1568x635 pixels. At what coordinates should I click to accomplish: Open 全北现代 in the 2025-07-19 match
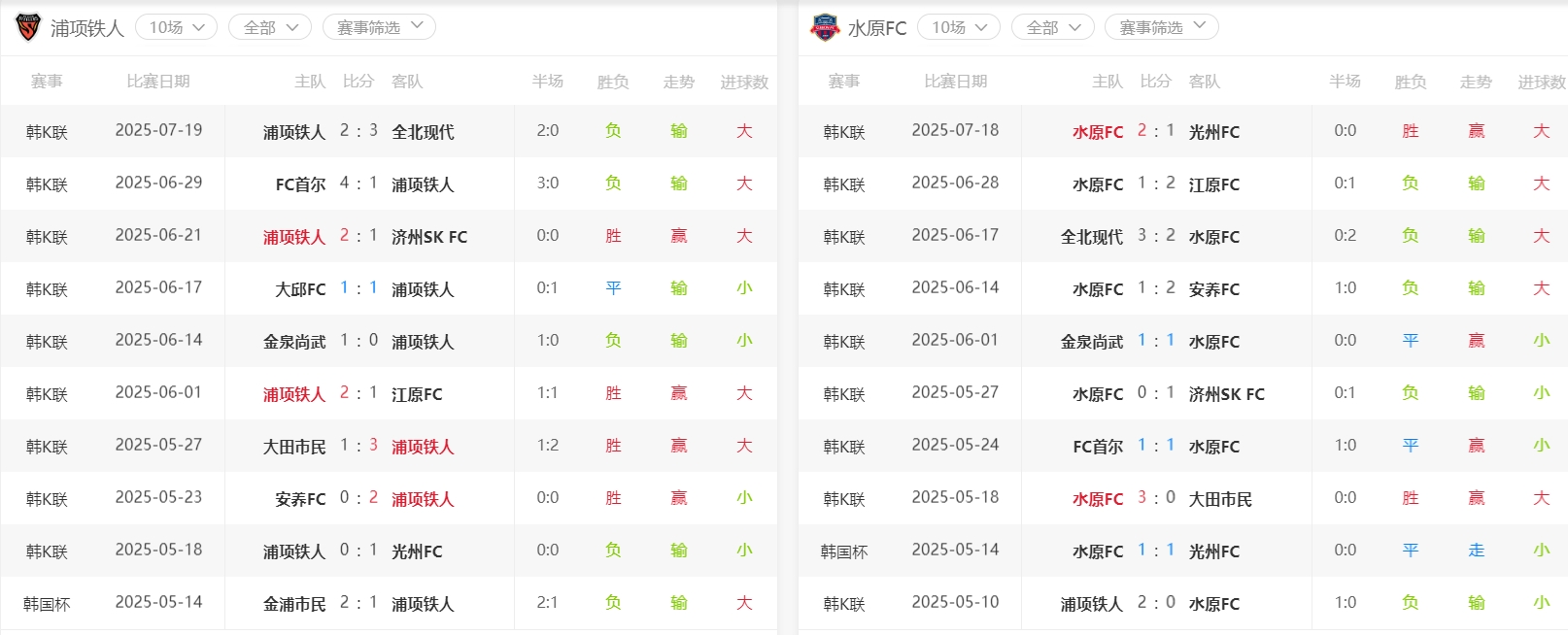click(423, 132)
